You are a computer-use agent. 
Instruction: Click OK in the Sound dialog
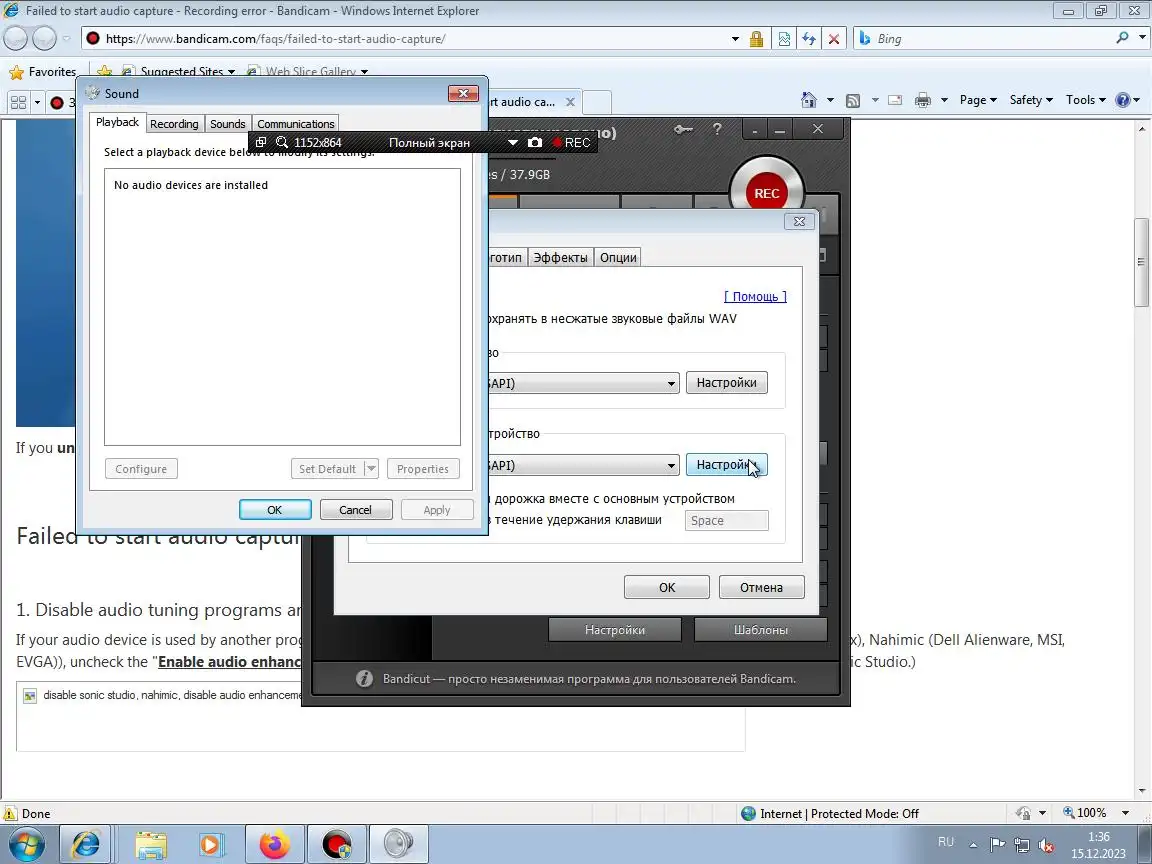[275, 510]
